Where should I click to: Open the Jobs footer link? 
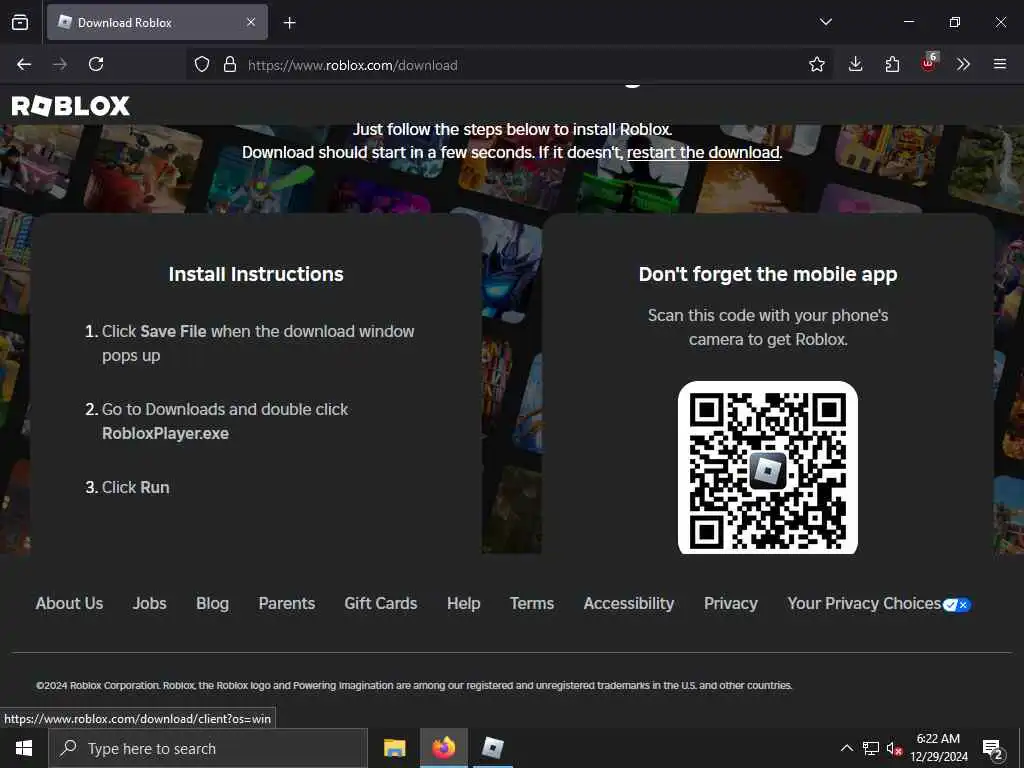tap(150, 603)
